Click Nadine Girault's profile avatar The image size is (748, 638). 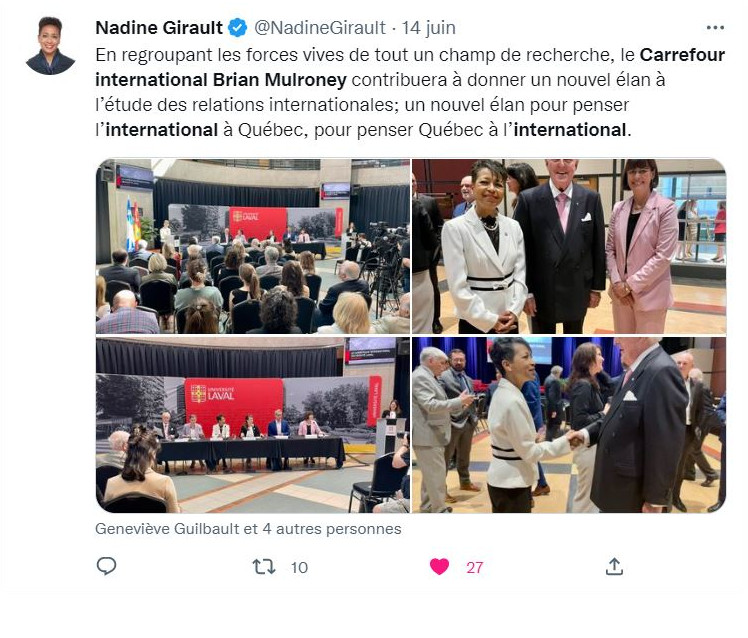pyautogui.click(x=50, y=46)
